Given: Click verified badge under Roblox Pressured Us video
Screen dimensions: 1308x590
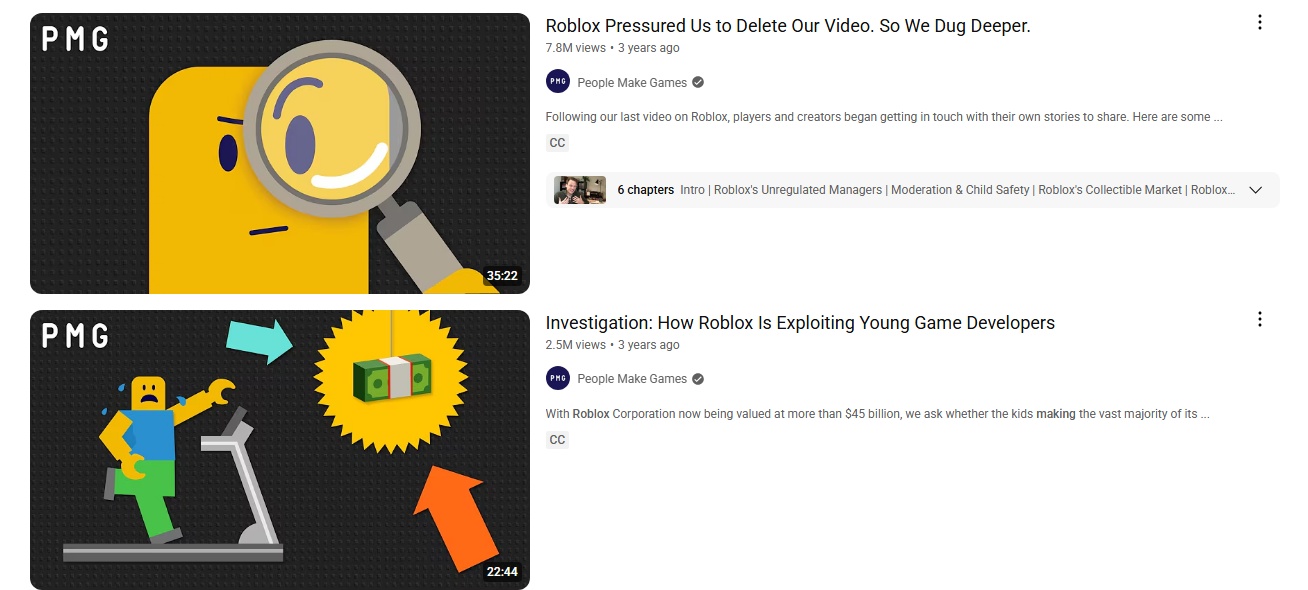Looking at the screenshot, I should click(698, 83).
